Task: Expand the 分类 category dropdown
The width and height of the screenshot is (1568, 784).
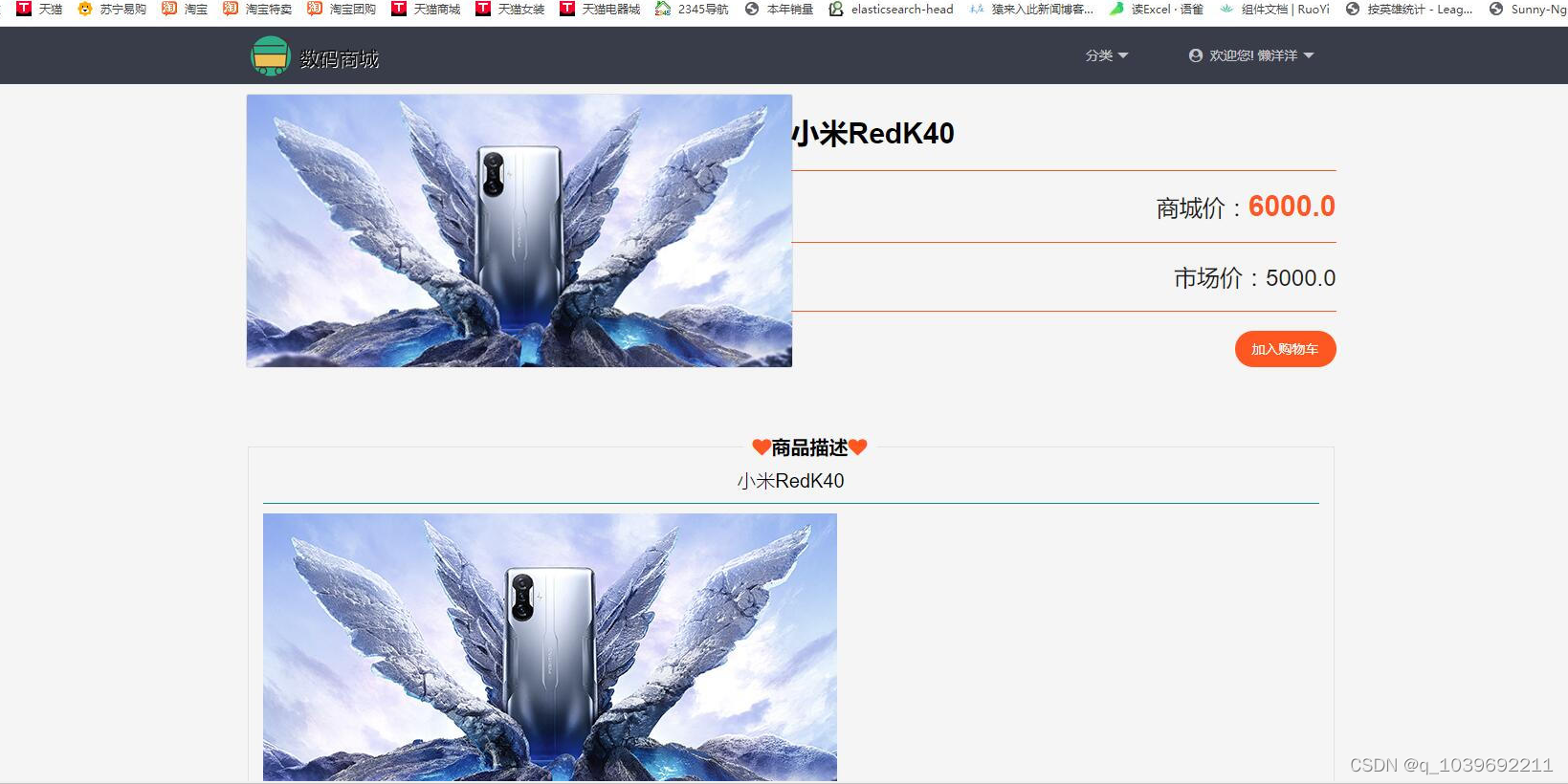Action: tap(1107, 55)
